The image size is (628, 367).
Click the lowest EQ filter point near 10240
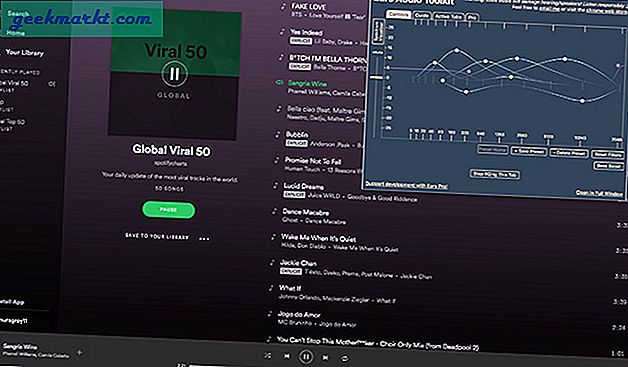point(583,101)
